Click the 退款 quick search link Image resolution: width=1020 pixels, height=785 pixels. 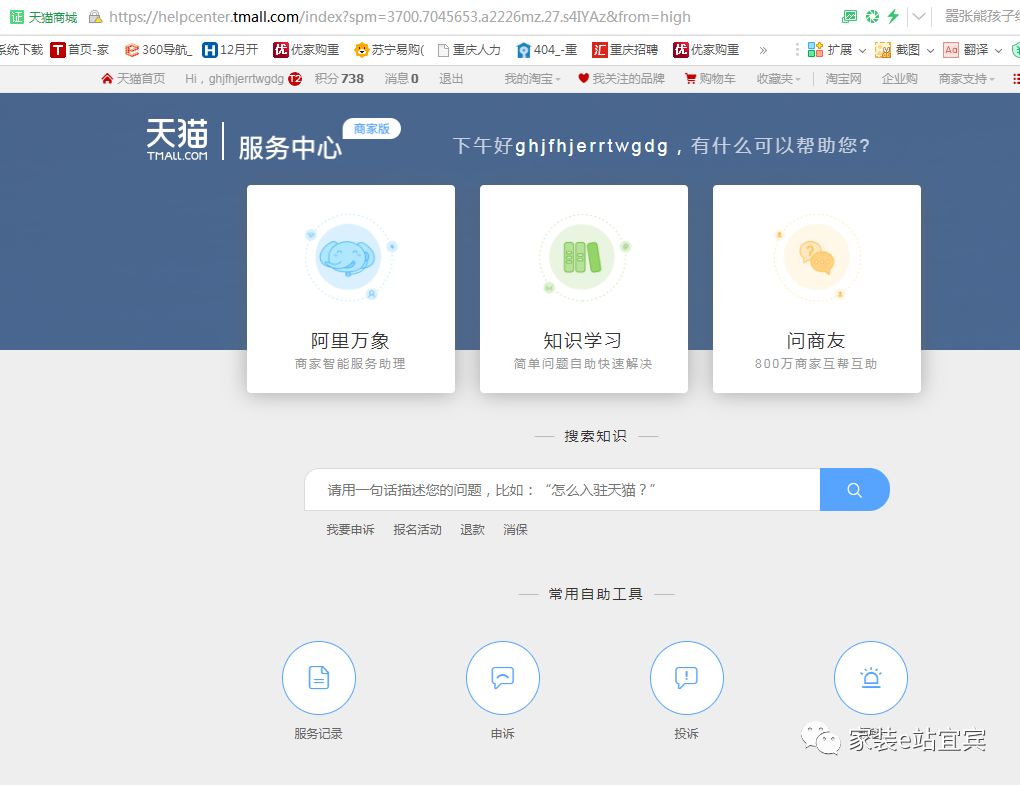point(472,529)
